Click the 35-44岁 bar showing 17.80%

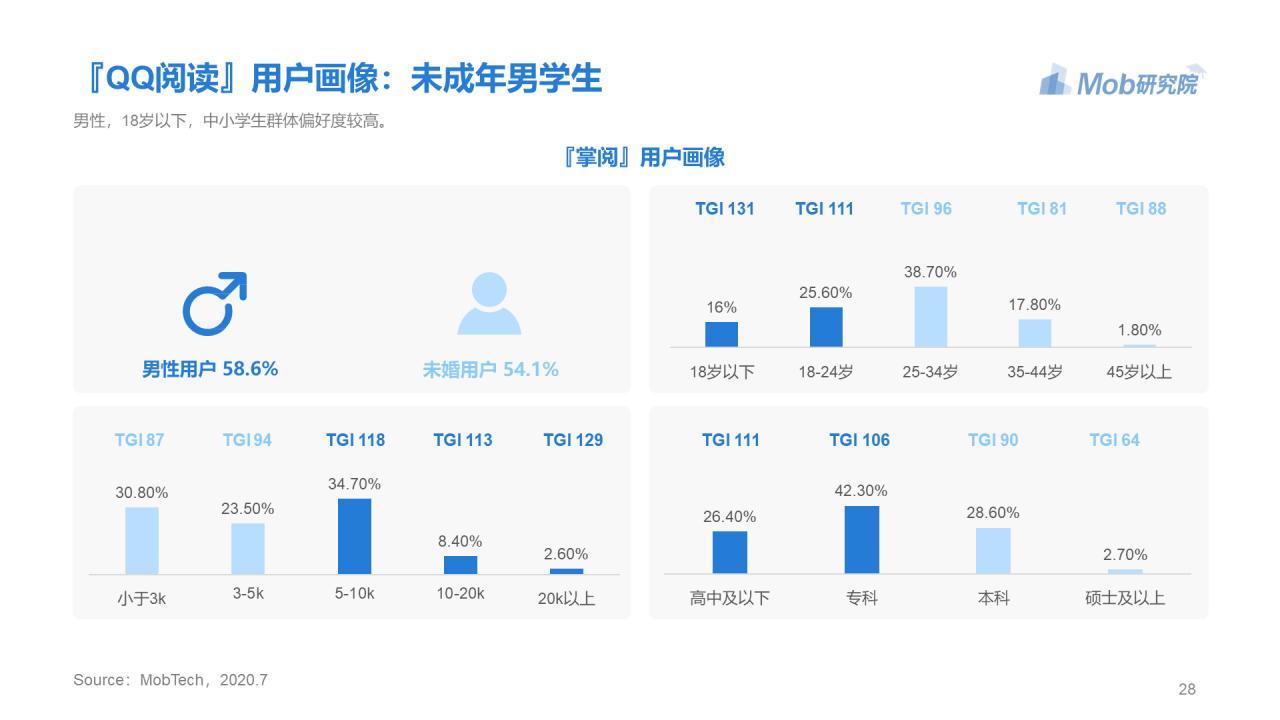(1035, 333)
